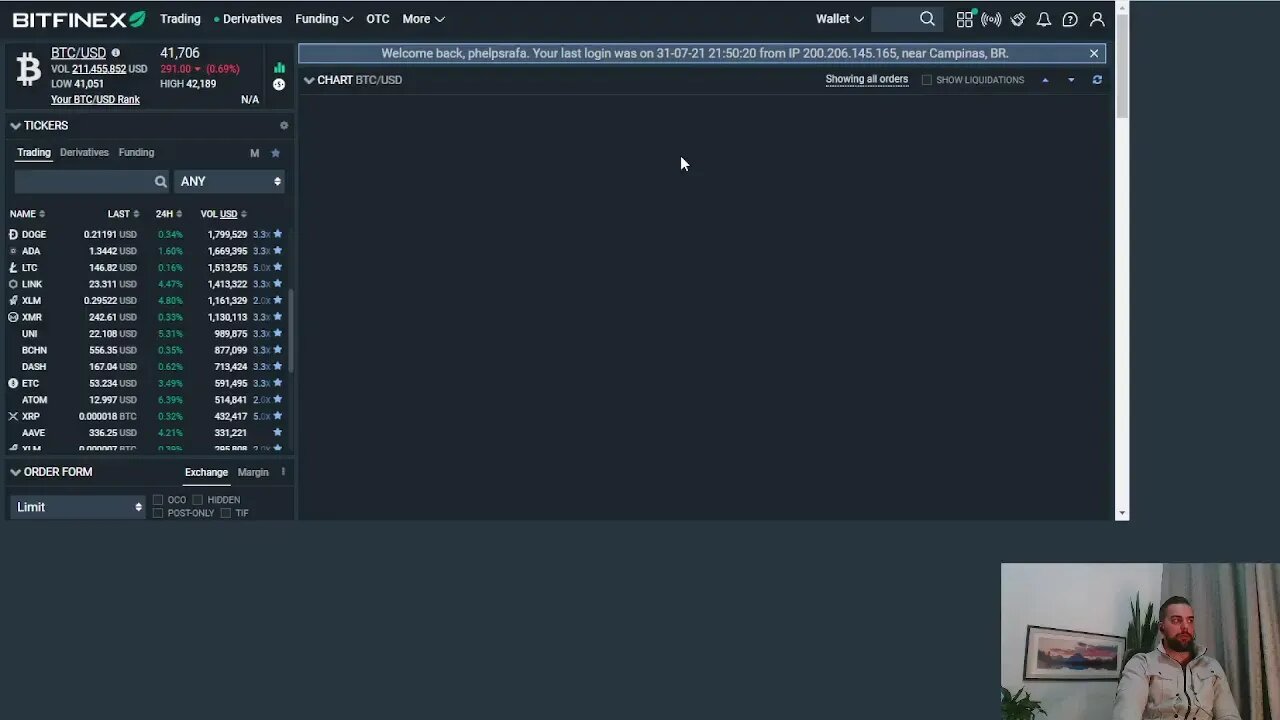Collapse the Chart BTC/USD panel
Viewport: 1280px width, 720px height.
pyautogui.click(x=309, y=80)
